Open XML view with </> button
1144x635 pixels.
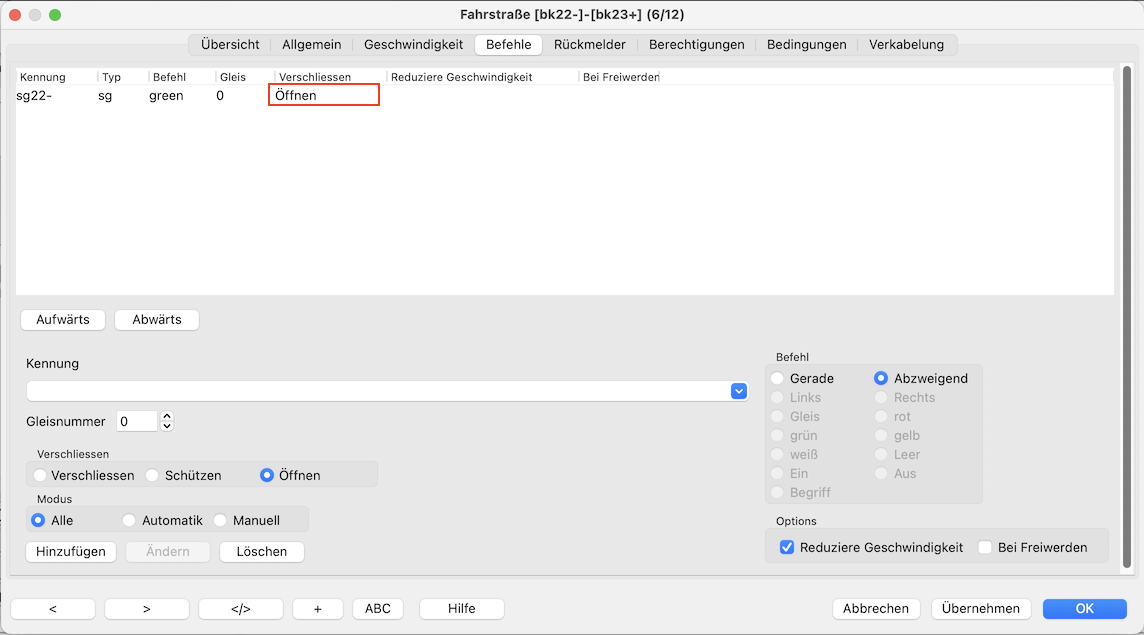click(240, 608)
